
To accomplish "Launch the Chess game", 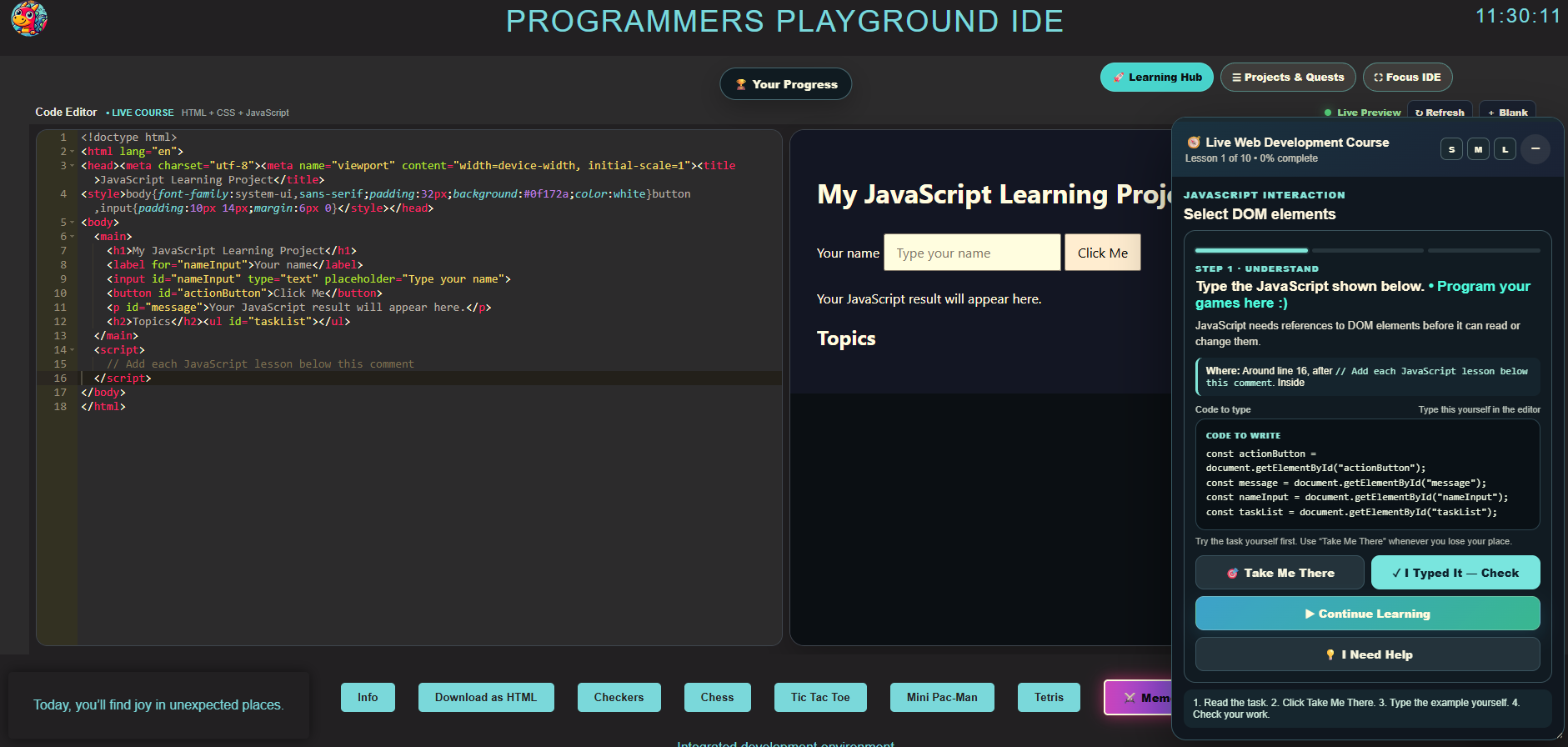I will coord(718,698).
